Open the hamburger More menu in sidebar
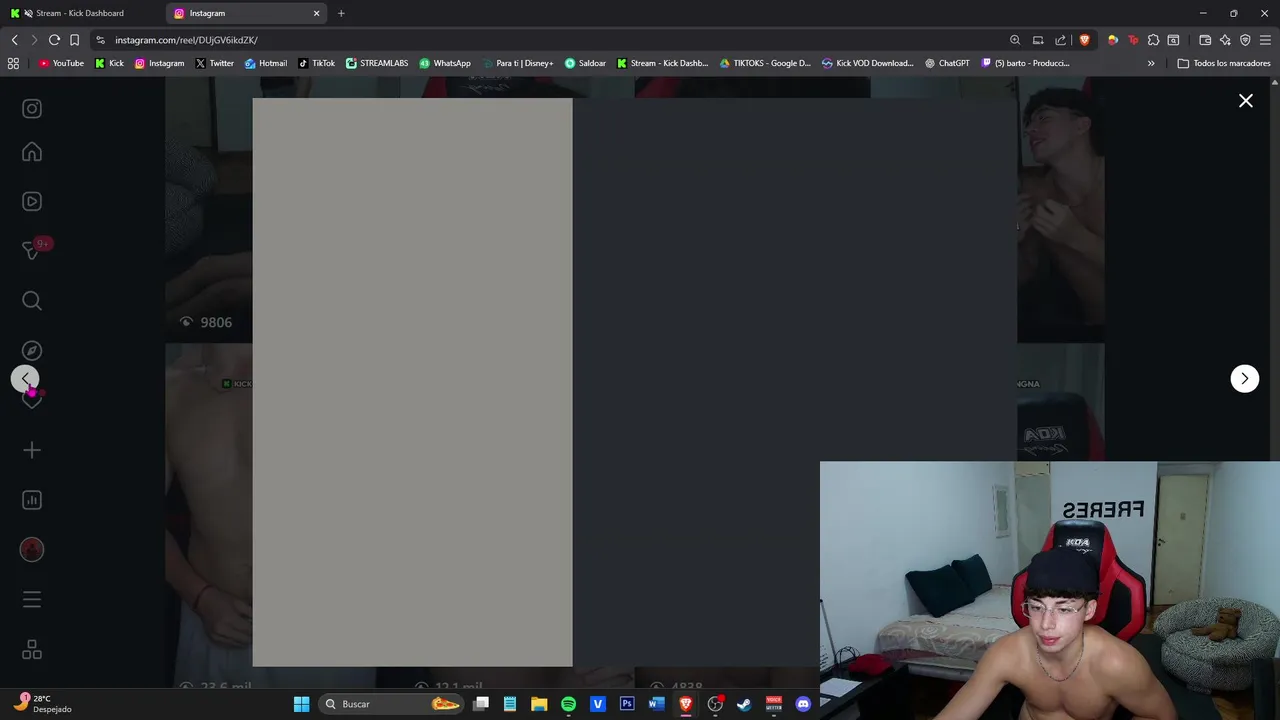This screenshot has width=1280, height=720. [32, 599]
